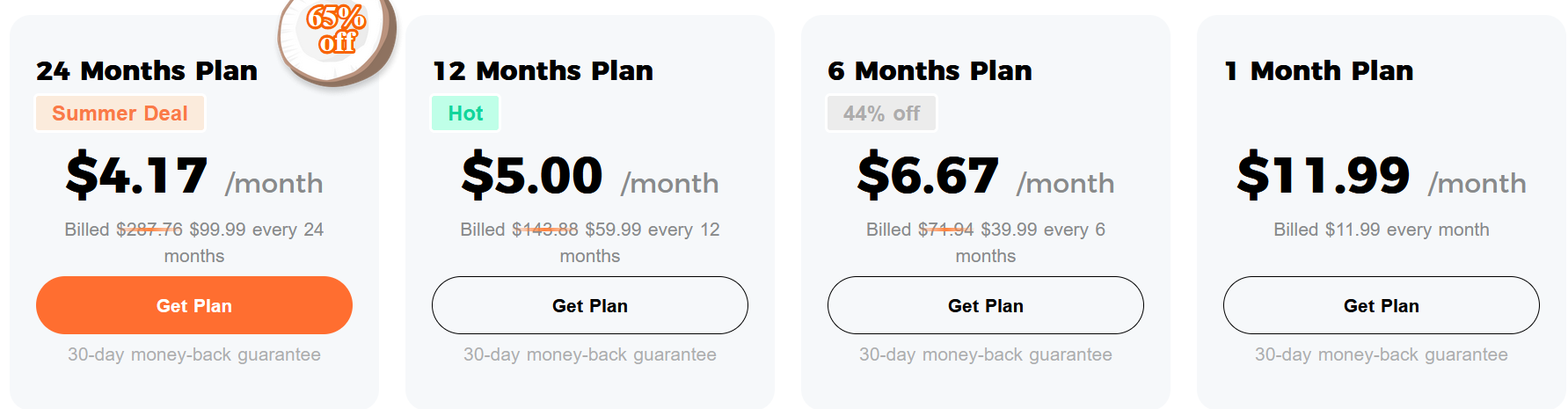Choose Get Plan under 6 Months Plan
1568x409 pixels.
pos(986,305)
